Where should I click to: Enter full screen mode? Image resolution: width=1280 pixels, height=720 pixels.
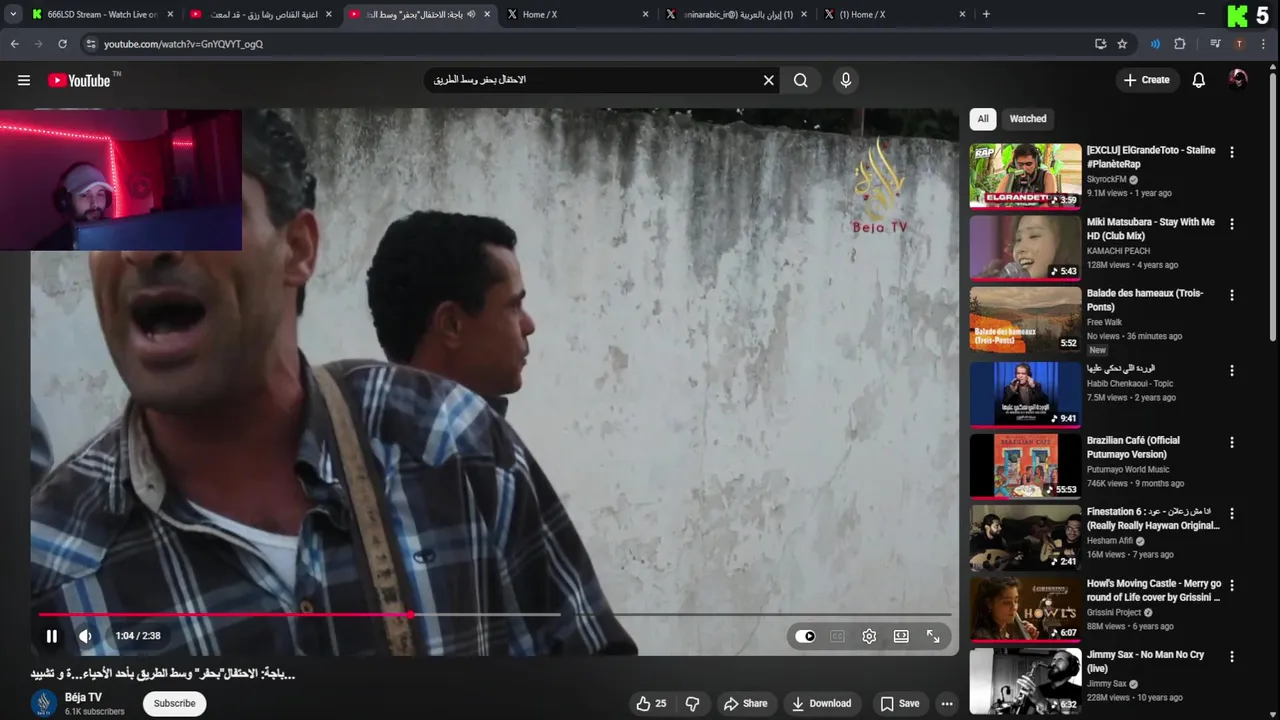(x=933, y=636)
